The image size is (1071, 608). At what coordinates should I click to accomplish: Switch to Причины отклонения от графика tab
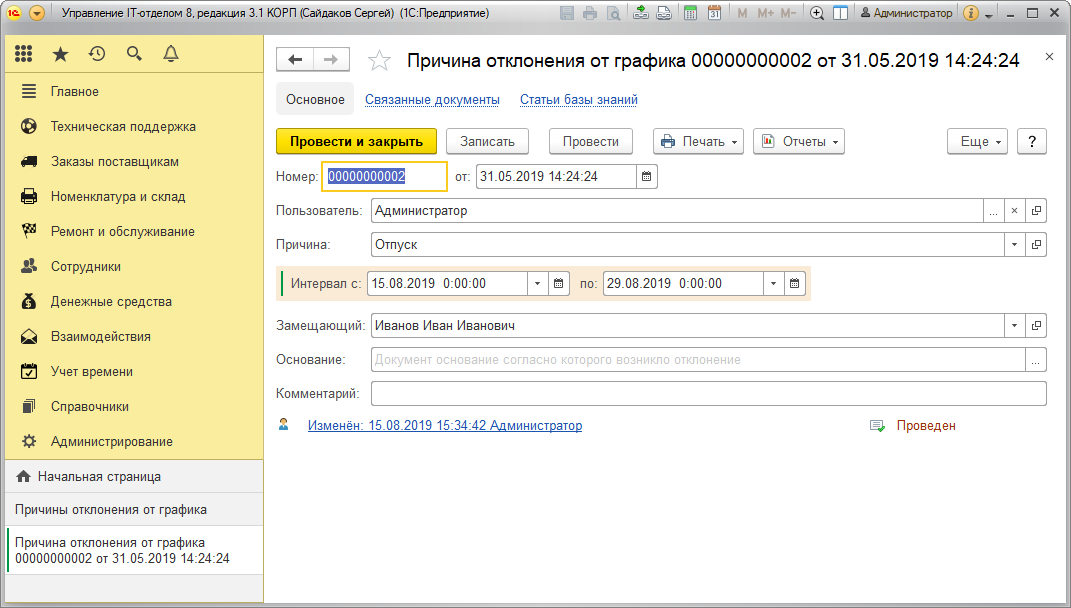(134, 510)
